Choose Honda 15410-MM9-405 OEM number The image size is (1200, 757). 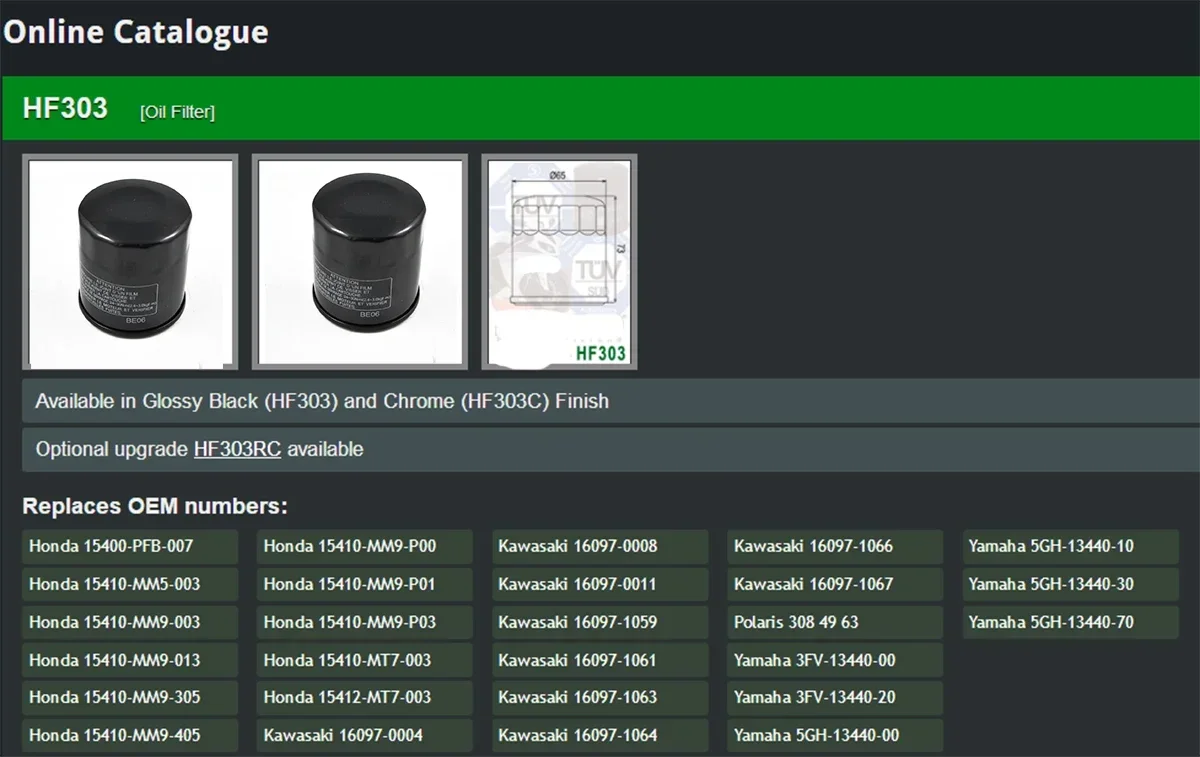[x=130, y=735]
